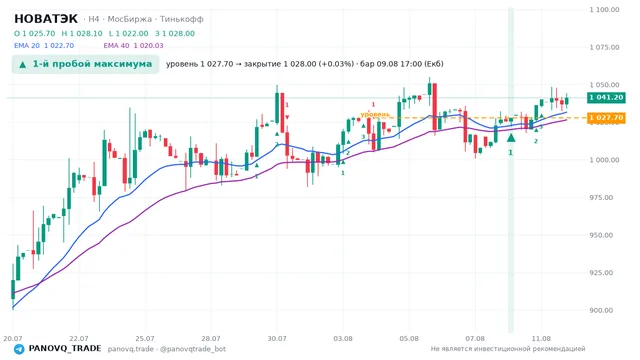Select the НОВАТЭК ticker title
The height and width of the screenshot is (360, 640).
tap(46, 19)
